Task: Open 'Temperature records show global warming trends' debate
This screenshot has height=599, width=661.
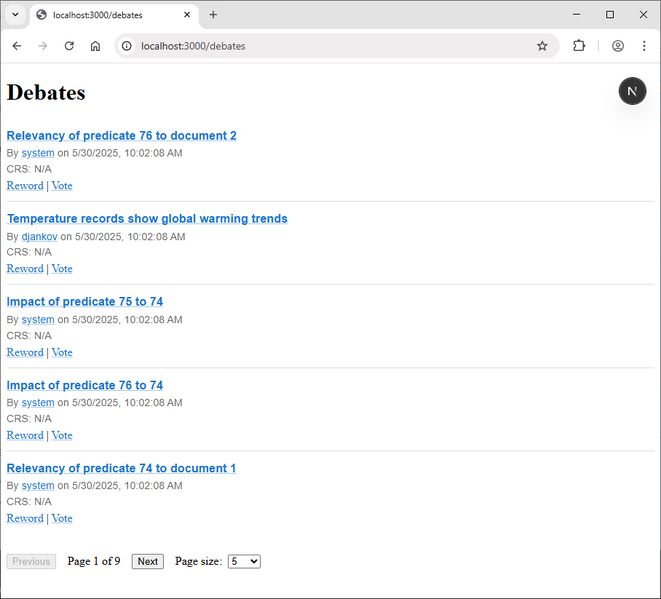Action: pyautogui.click(x=147, y=219)
